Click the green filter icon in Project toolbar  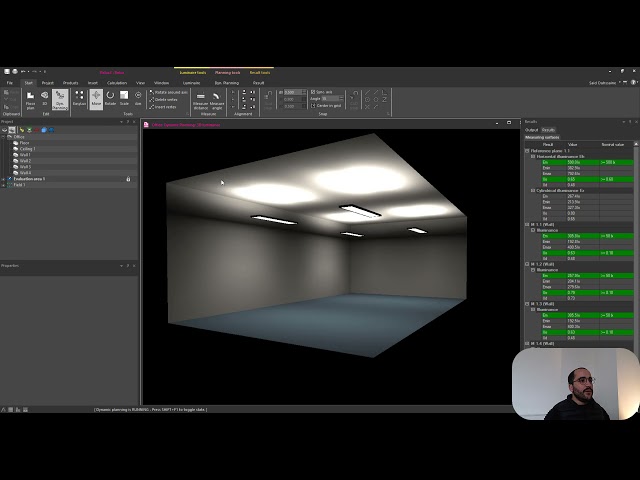29,130
